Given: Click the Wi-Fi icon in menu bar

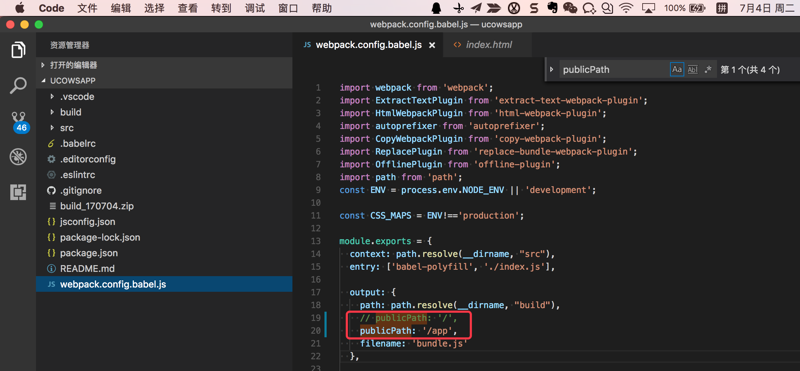Looking at the screenshot, I should (626, 8).
